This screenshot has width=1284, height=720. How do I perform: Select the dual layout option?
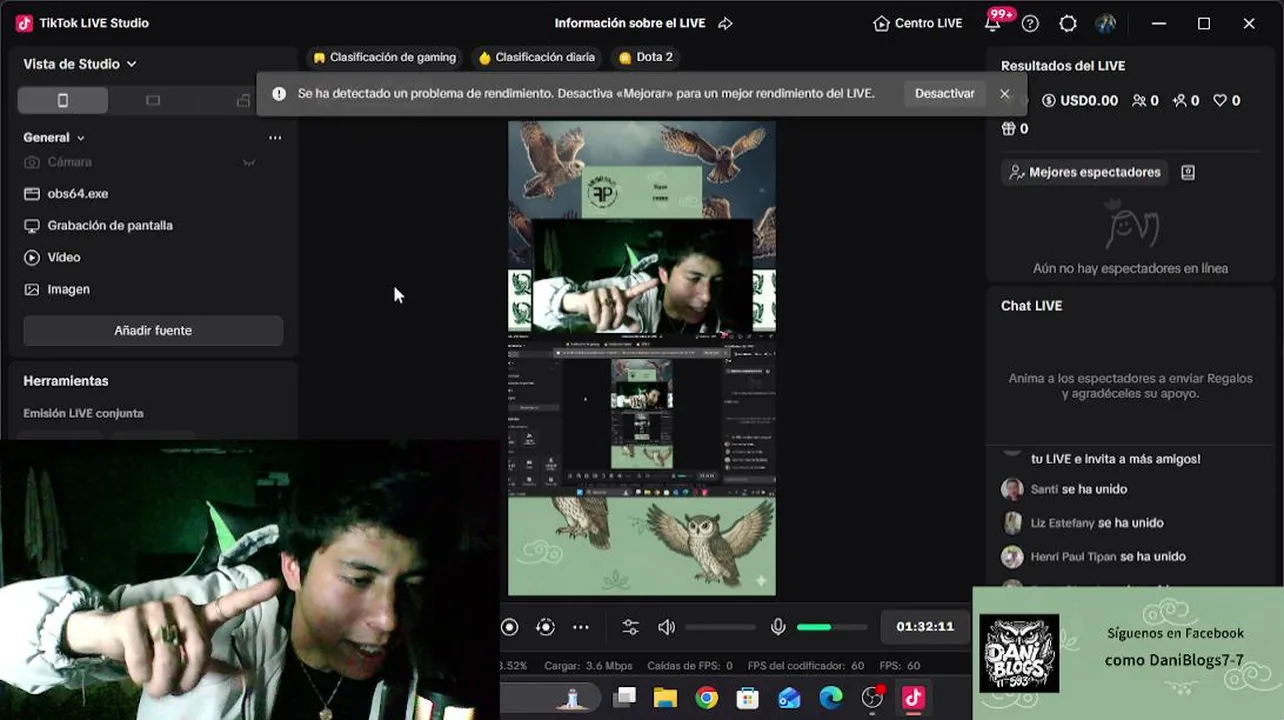click(x=243, y=100)
